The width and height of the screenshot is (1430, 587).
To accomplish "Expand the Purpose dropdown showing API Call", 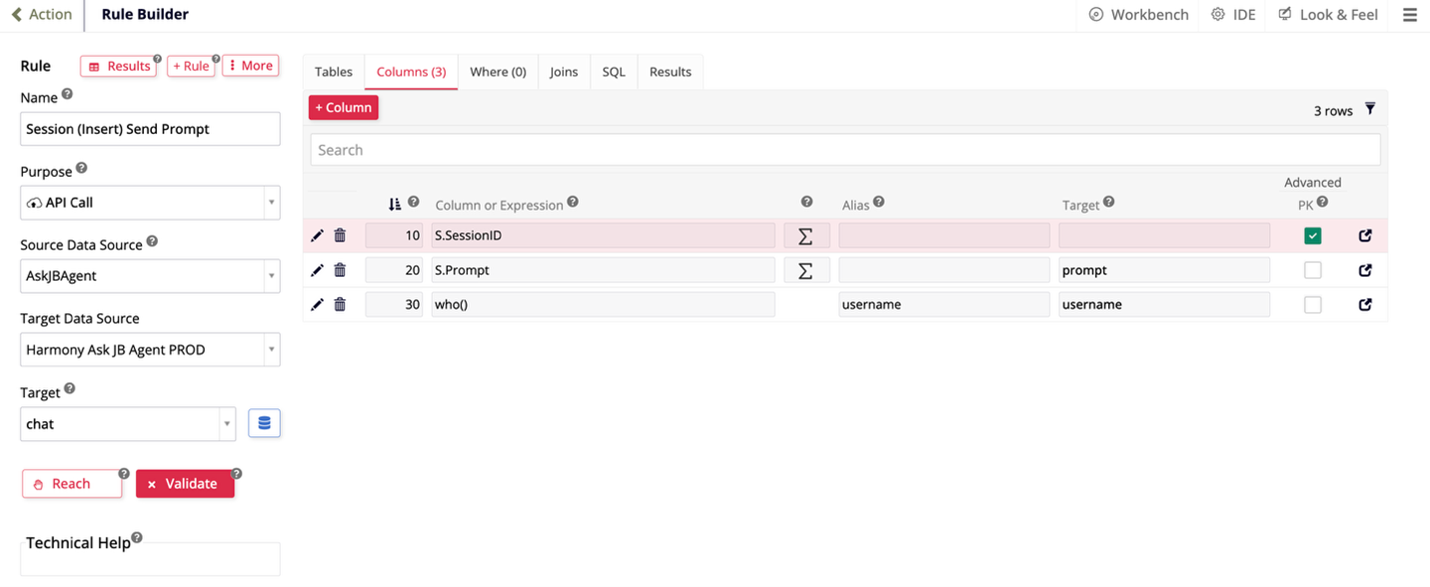I will [x=150, y=202].
